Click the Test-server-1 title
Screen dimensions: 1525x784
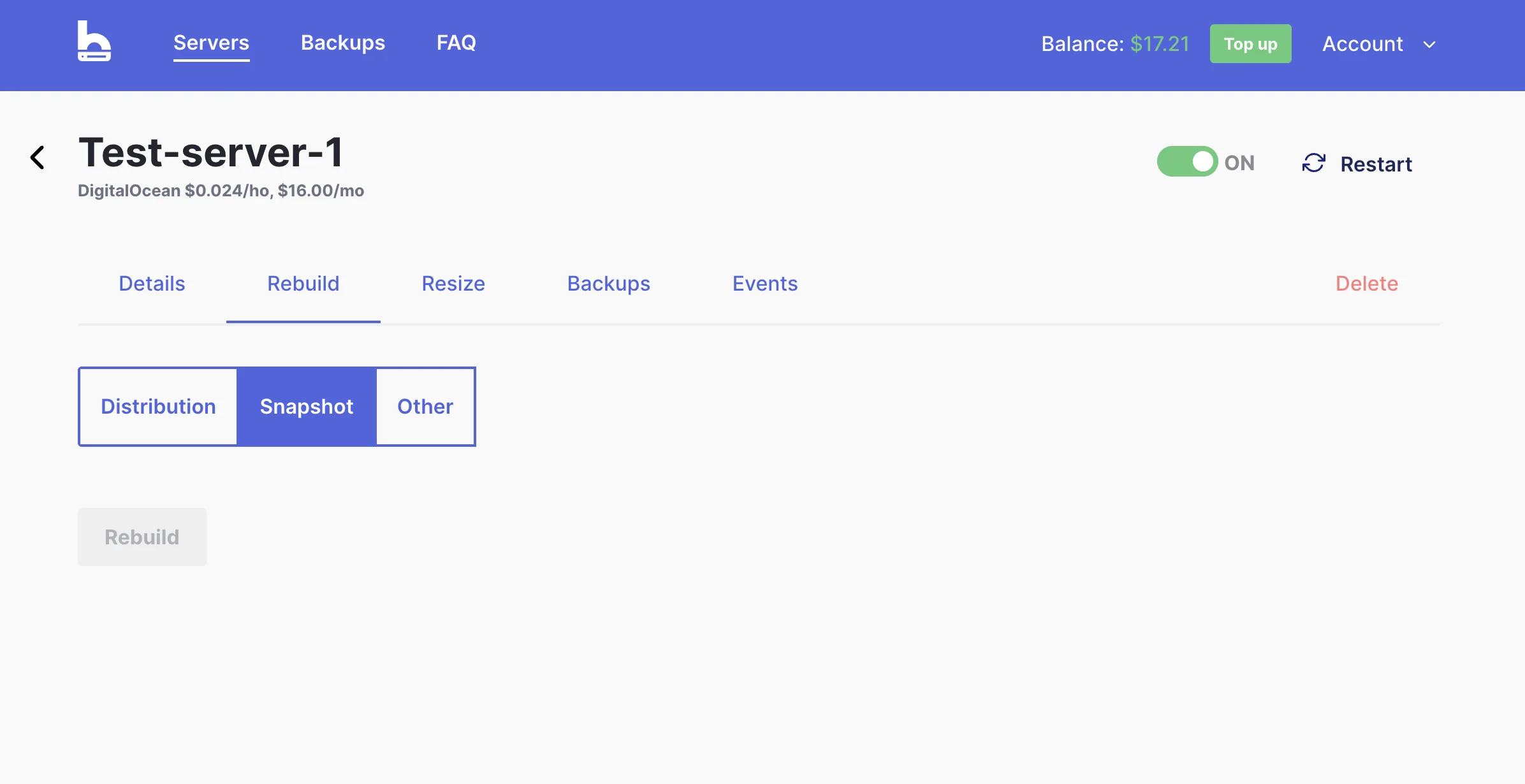coord(211,153)
